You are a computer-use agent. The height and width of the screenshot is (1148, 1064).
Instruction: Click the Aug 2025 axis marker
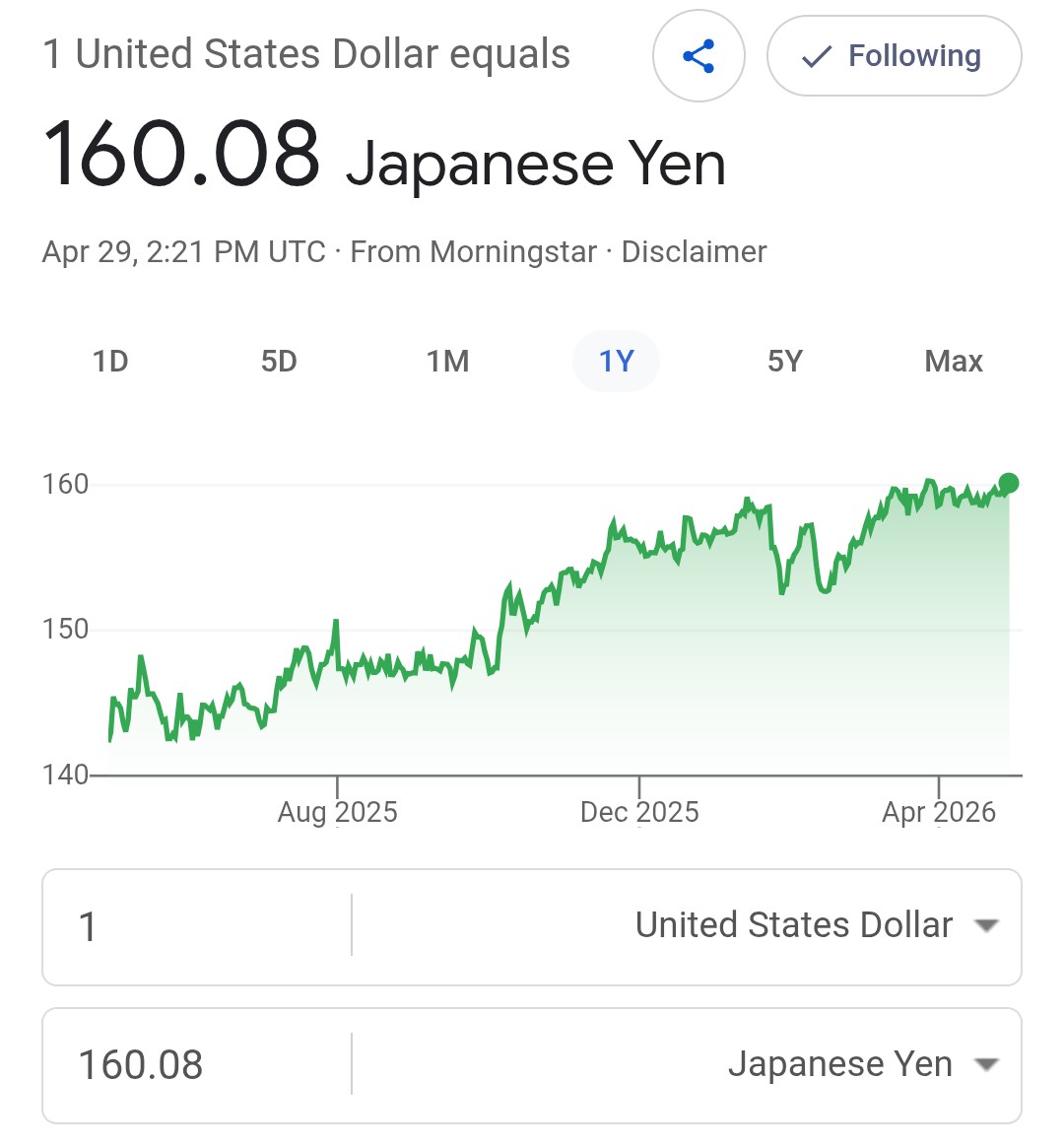338,811
